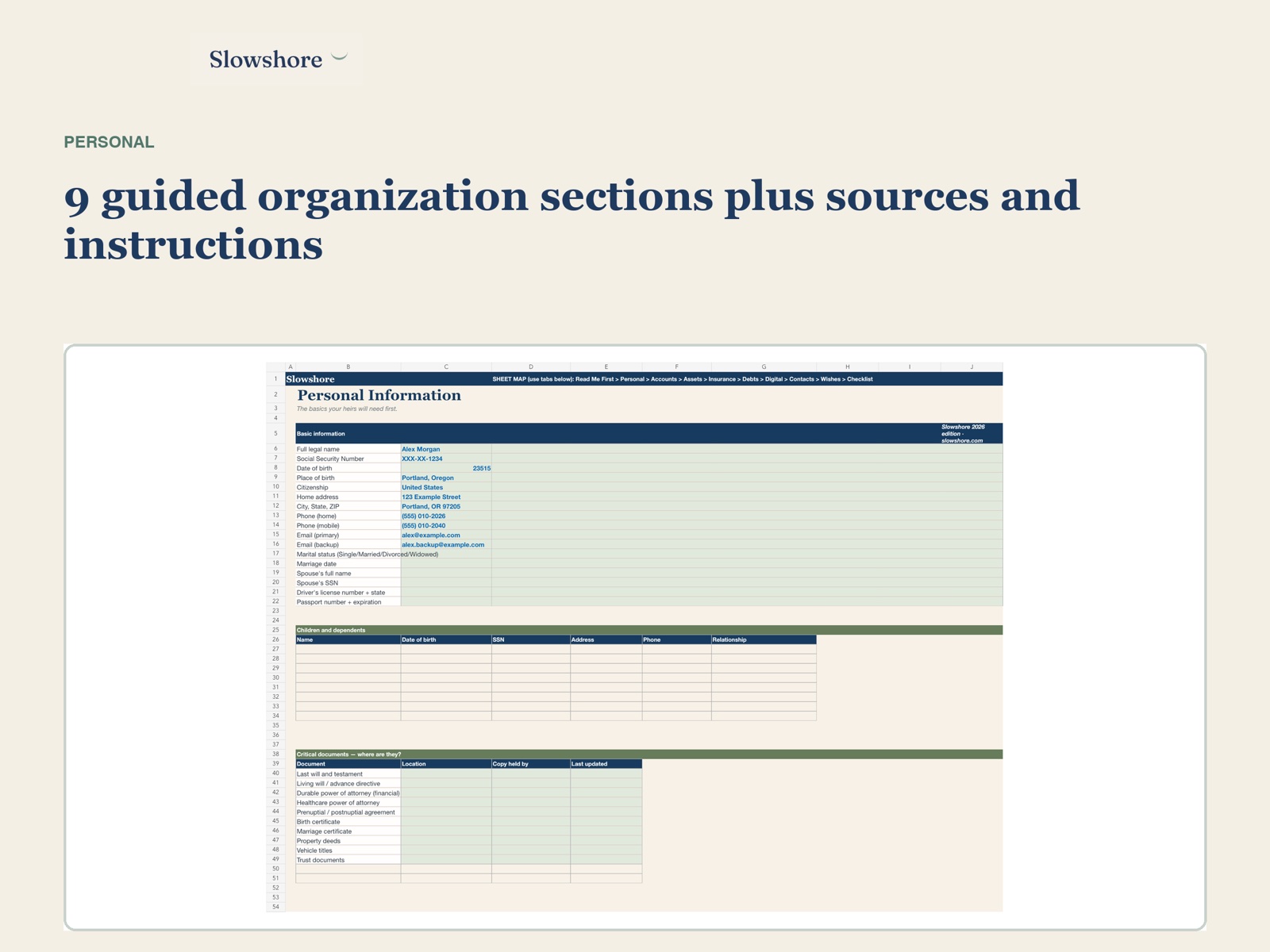Click the Basic information section header
Screen dimensions: 1270x952
[649, 433]
